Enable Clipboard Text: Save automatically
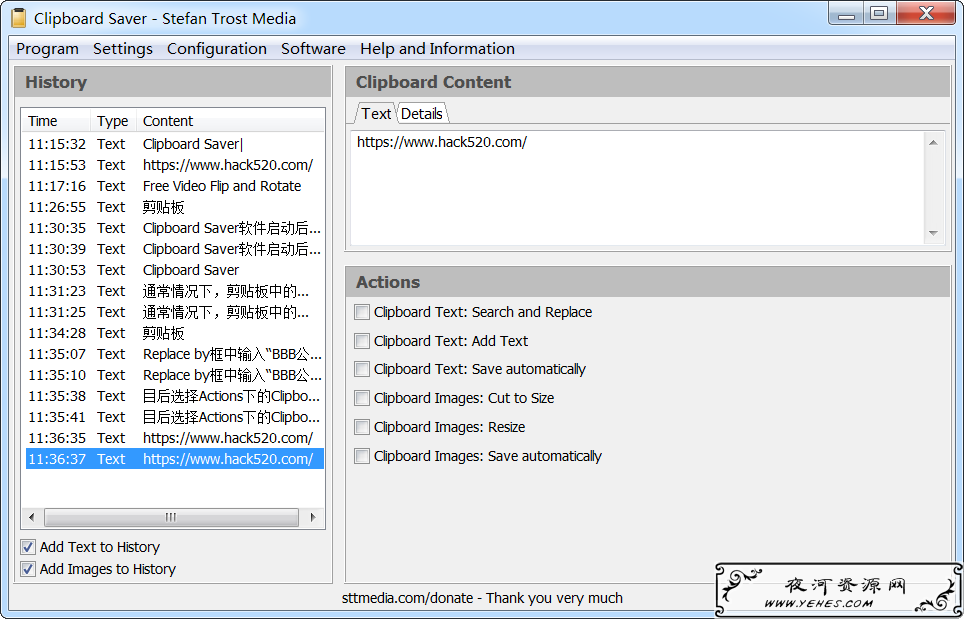 pyautogui.click(x=362, y=369)
